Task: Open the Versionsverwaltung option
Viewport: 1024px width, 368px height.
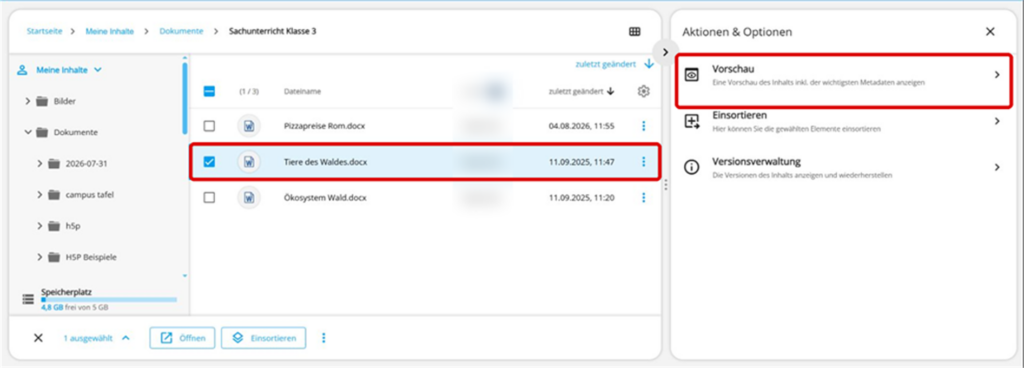Action: coord(844,168)
